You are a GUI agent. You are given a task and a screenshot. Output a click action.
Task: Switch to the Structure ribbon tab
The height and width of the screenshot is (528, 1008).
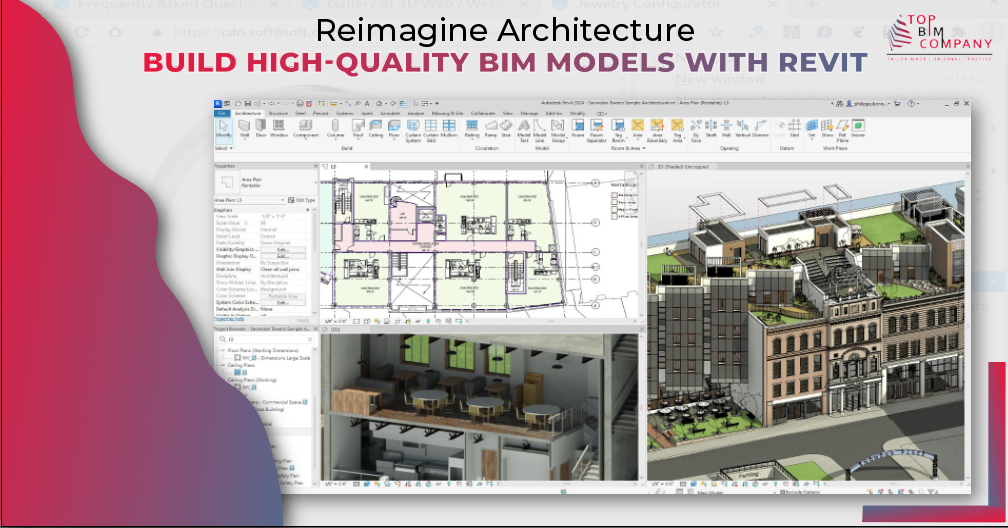coord(278,113)
